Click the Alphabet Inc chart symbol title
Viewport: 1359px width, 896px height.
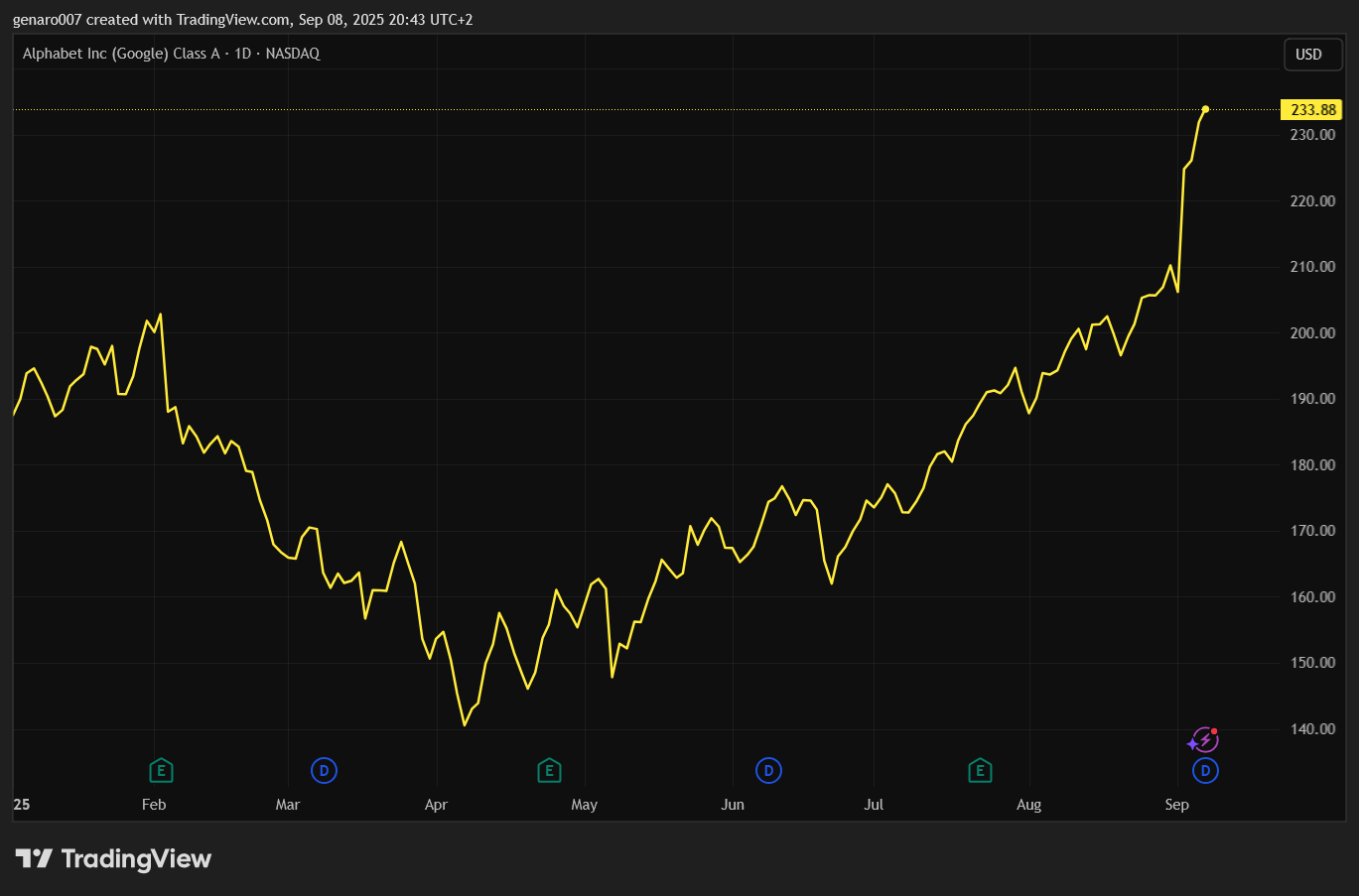171,54
